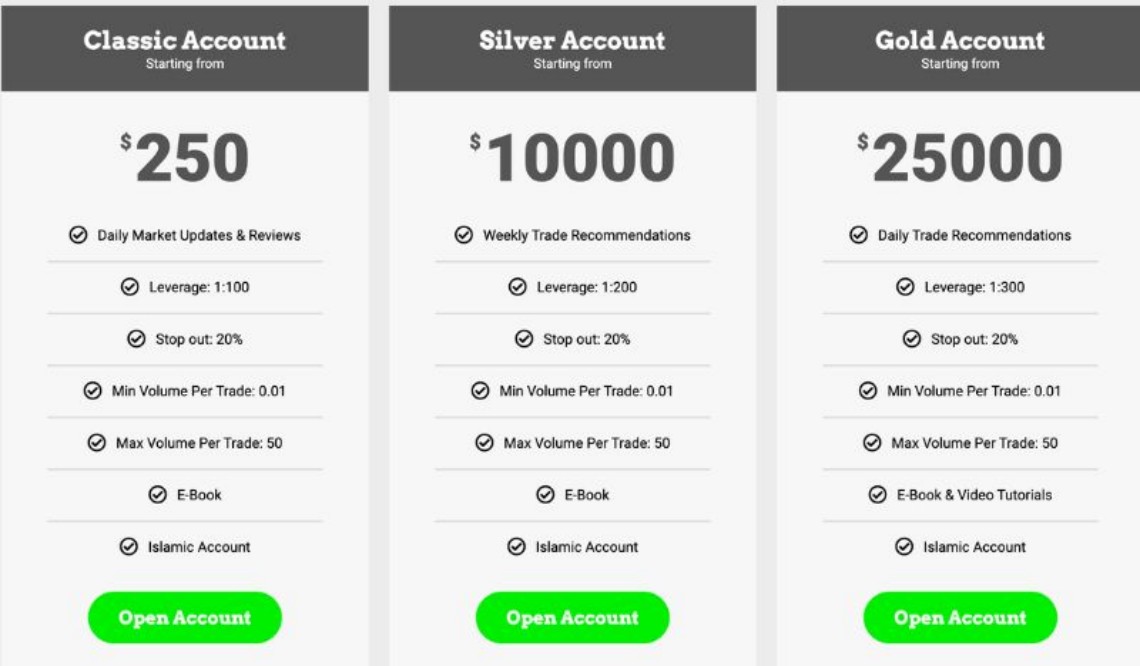
Task: Select the Gold Account header
Action: tap(958, 49)
